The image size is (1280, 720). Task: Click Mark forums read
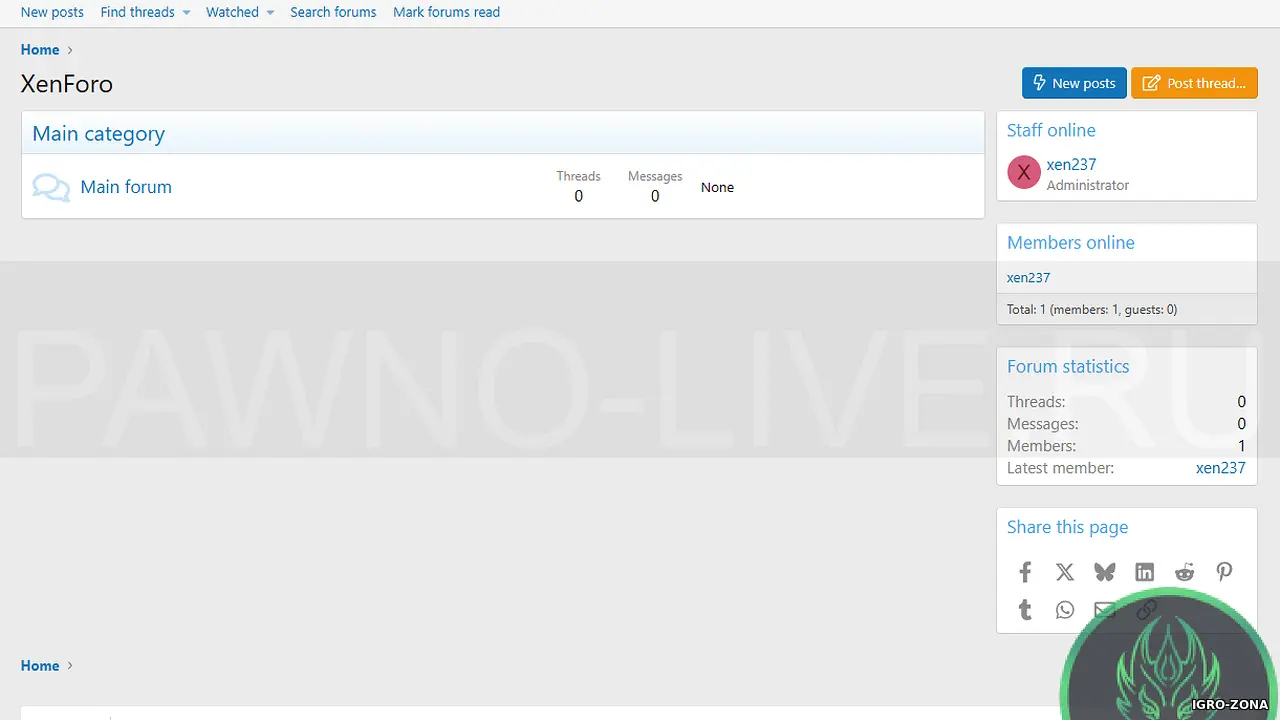(446, 12)
